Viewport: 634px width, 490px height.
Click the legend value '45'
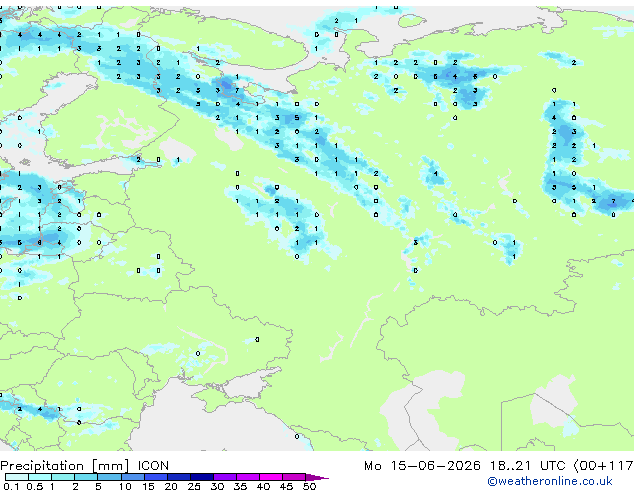[286, 486]
